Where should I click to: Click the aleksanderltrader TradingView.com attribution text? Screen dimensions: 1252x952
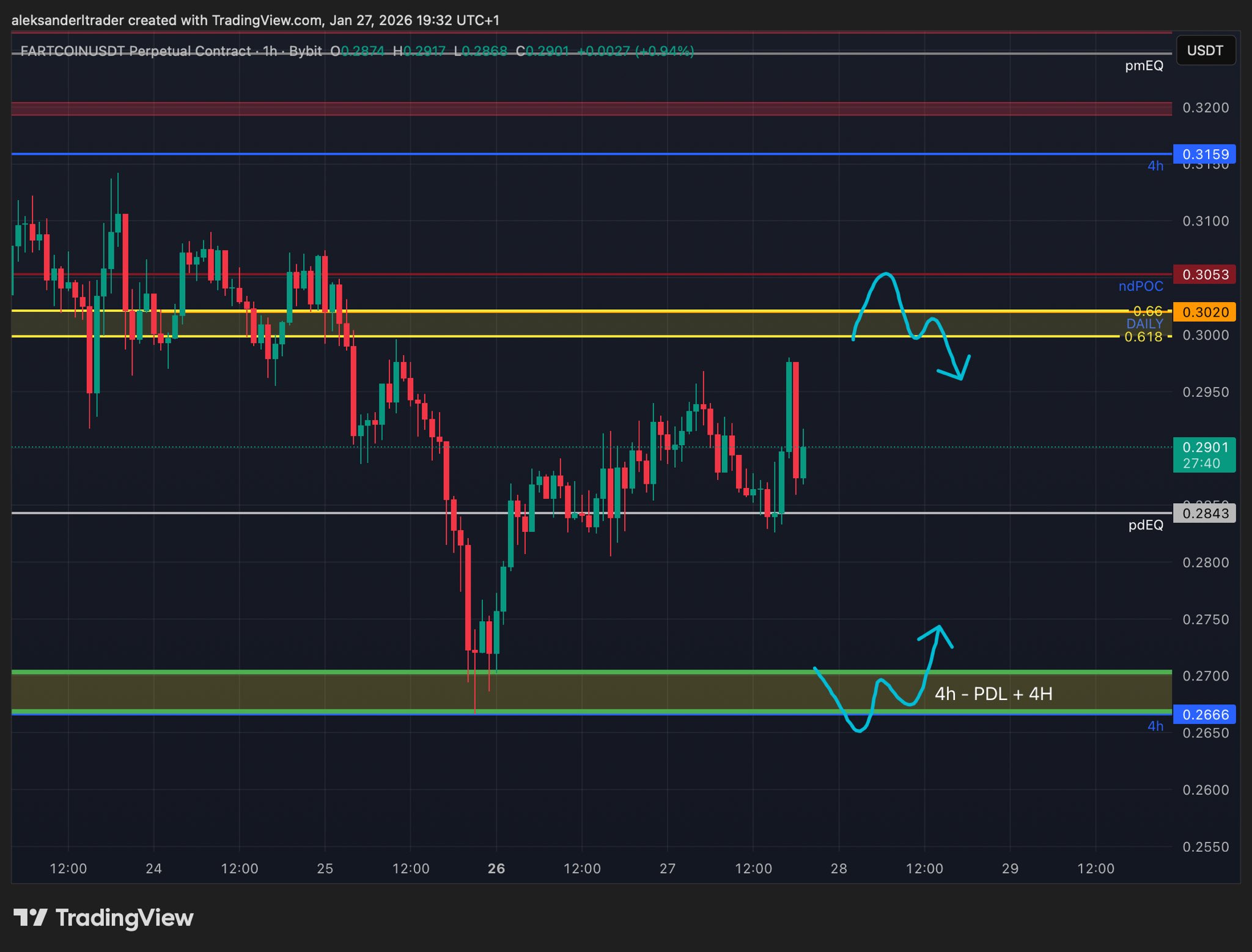coord(256,20)
